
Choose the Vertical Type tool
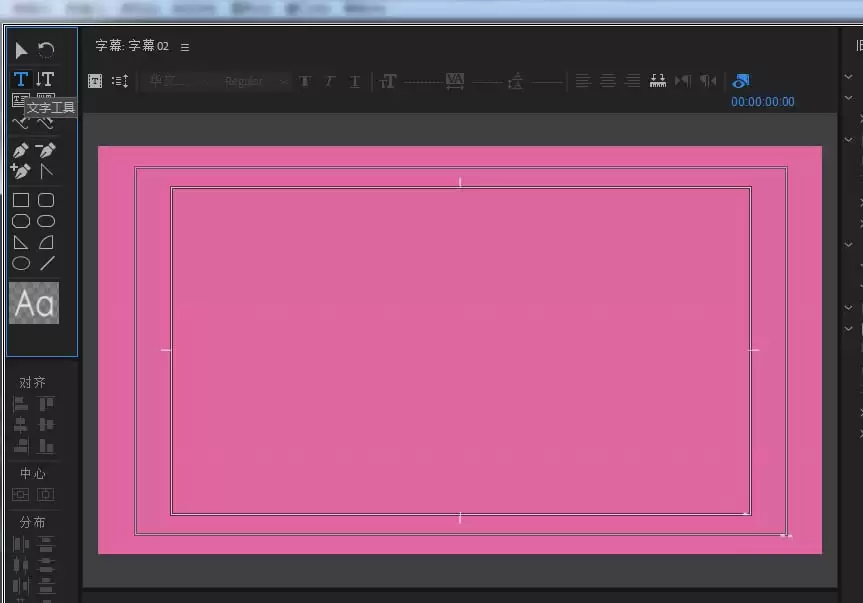point(45,79)
